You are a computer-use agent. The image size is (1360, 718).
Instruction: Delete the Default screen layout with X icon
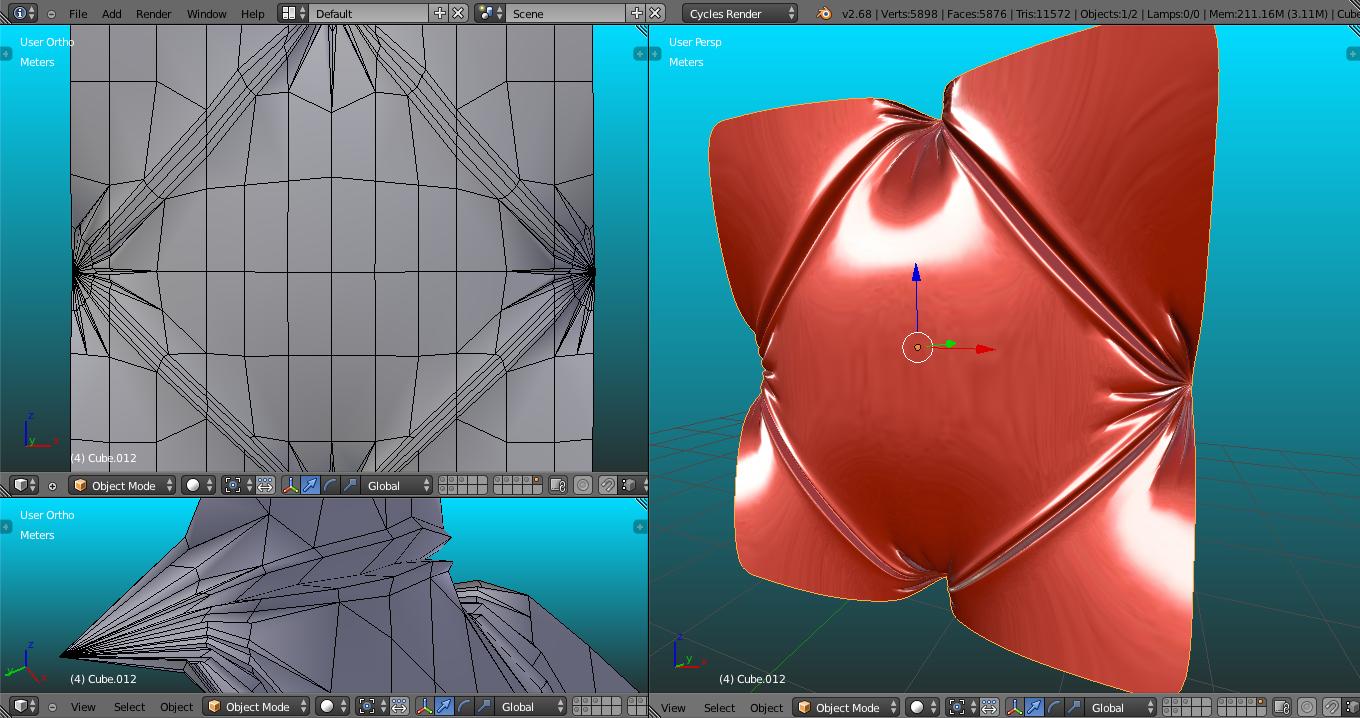coord(458,14)
